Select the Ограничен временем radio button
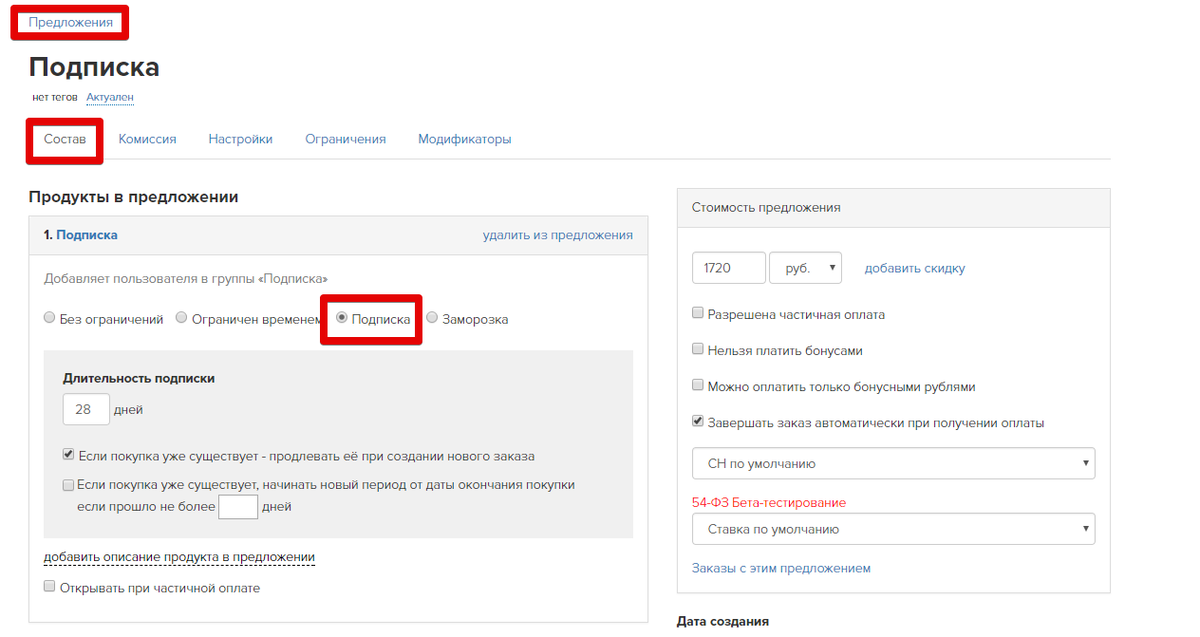The image size is (1200, 637). point(181,319)
